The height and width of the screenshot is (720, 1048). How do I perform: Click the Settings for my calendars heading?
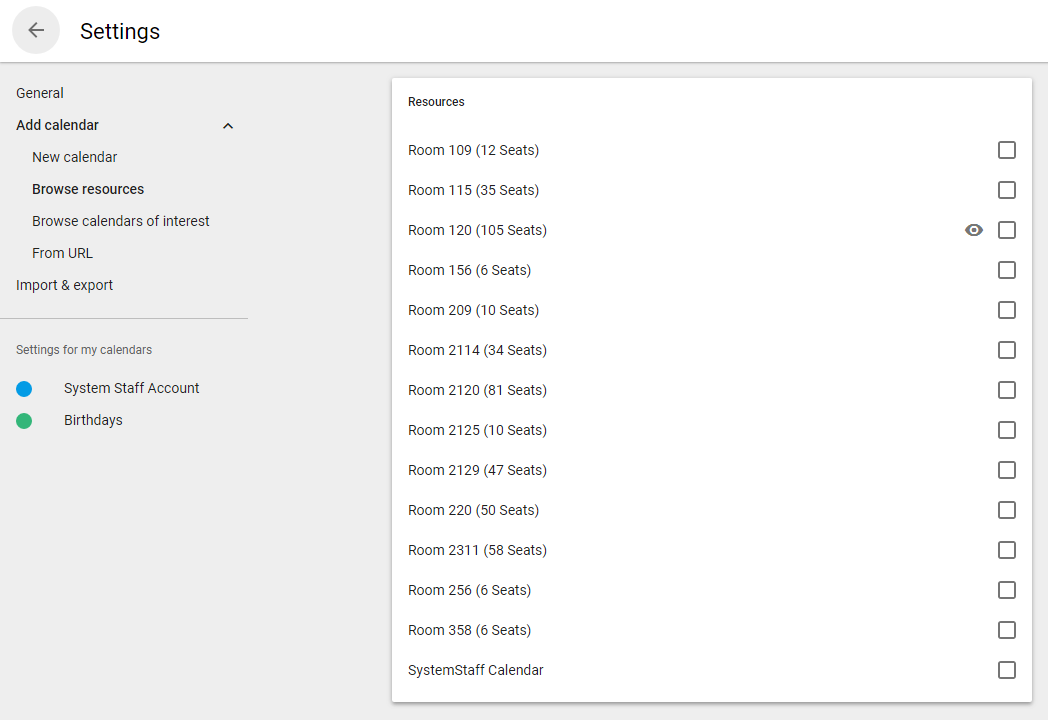click(84, 350)
